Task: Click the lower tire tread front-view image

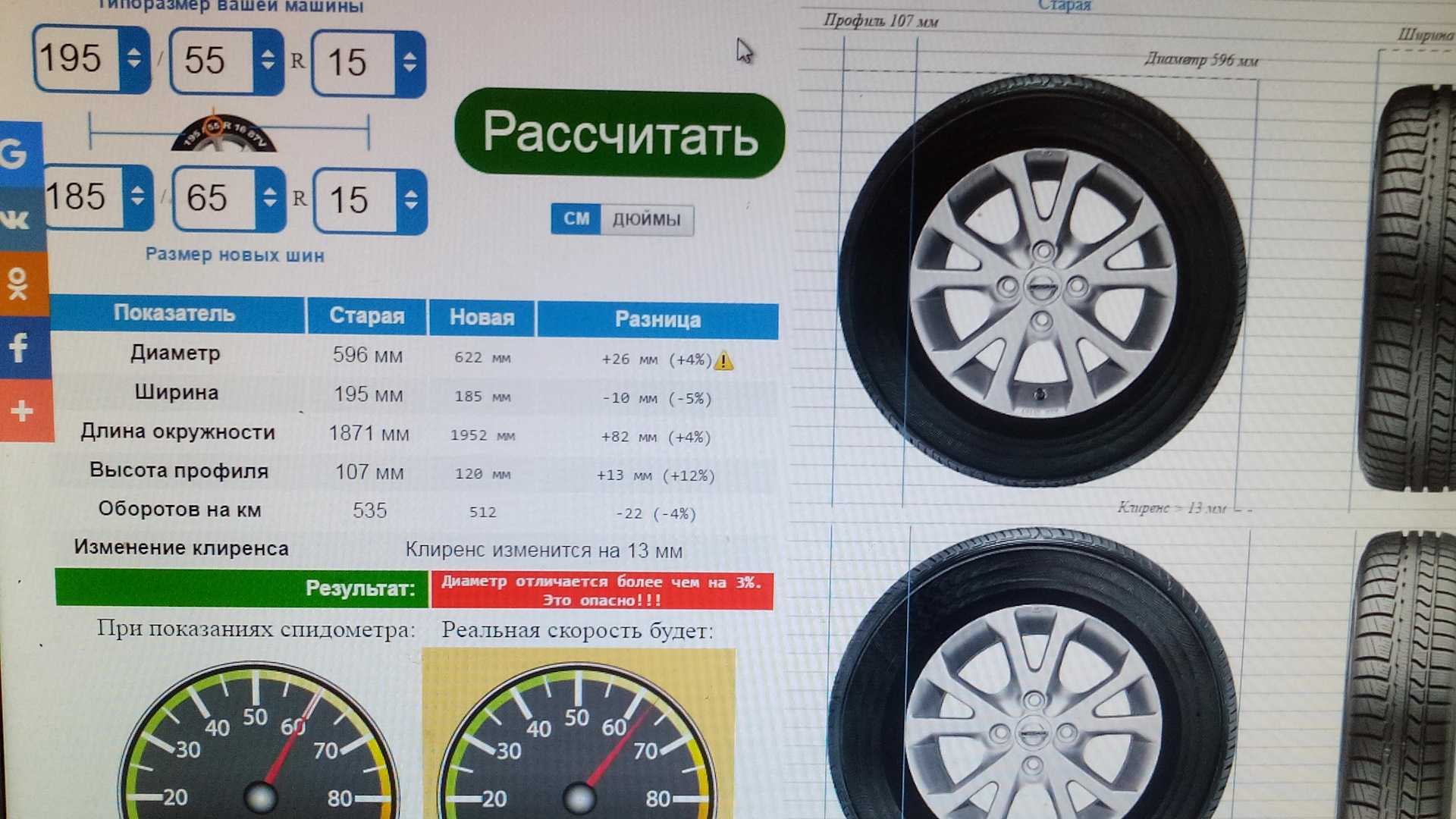Action: point(1401,675)
